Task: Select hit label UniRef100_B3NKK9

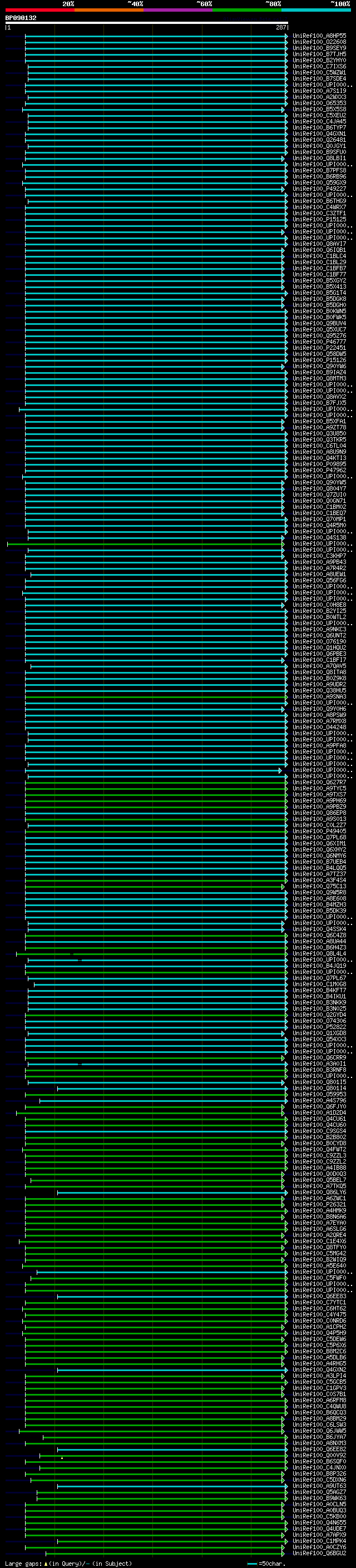Action: tap(319, 1002)
